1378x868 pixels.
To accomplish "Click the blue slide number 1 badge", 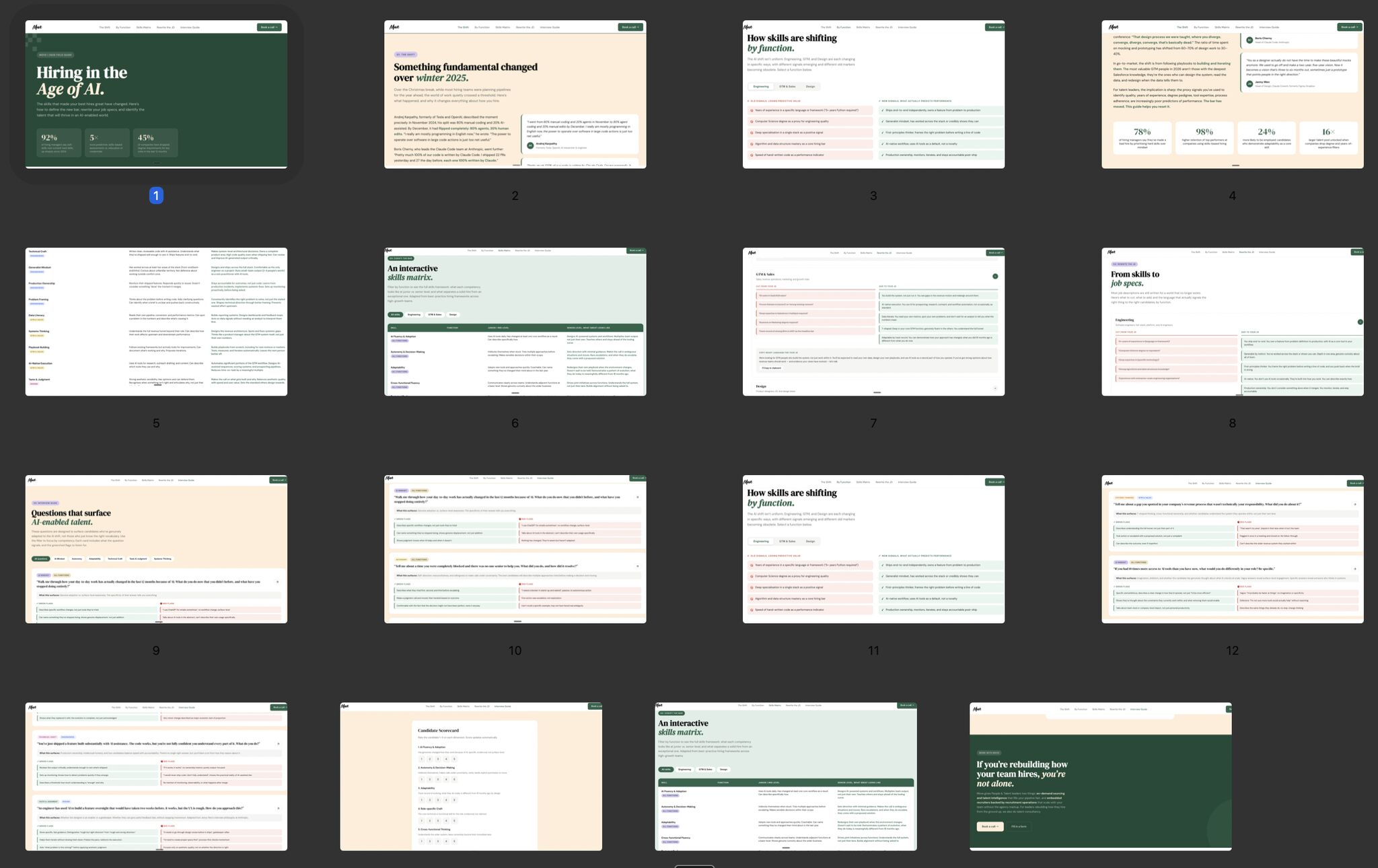I will 156,196.
